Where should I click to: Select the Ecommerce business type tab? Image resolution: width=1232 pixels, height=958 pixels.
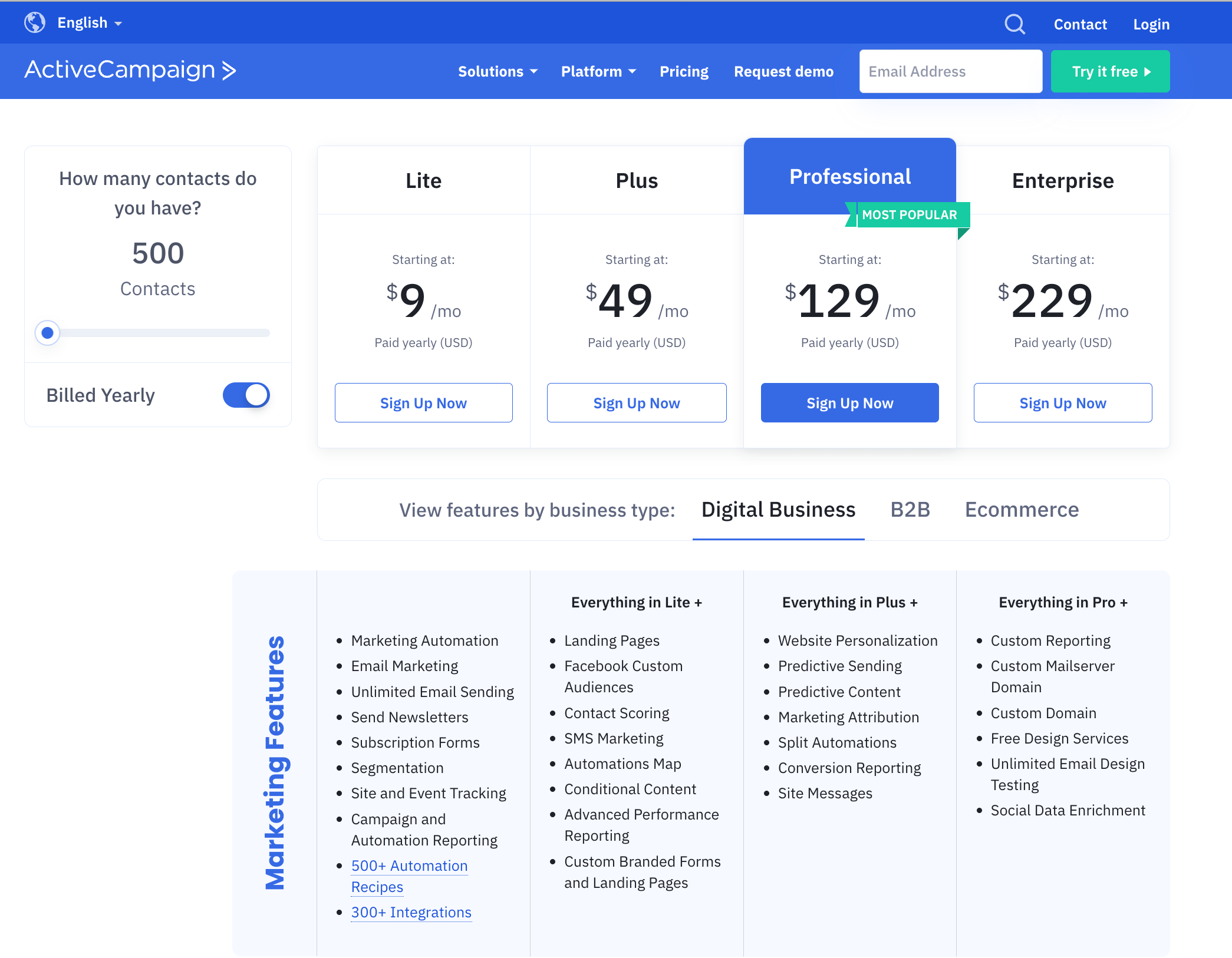(1022, 510)
